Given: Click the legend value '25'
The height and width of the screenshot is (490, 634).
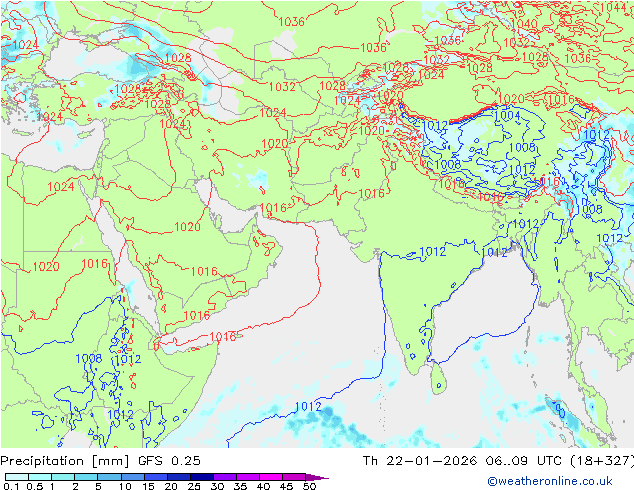Looking at the screenshot, I should click(x=194, y=486).
